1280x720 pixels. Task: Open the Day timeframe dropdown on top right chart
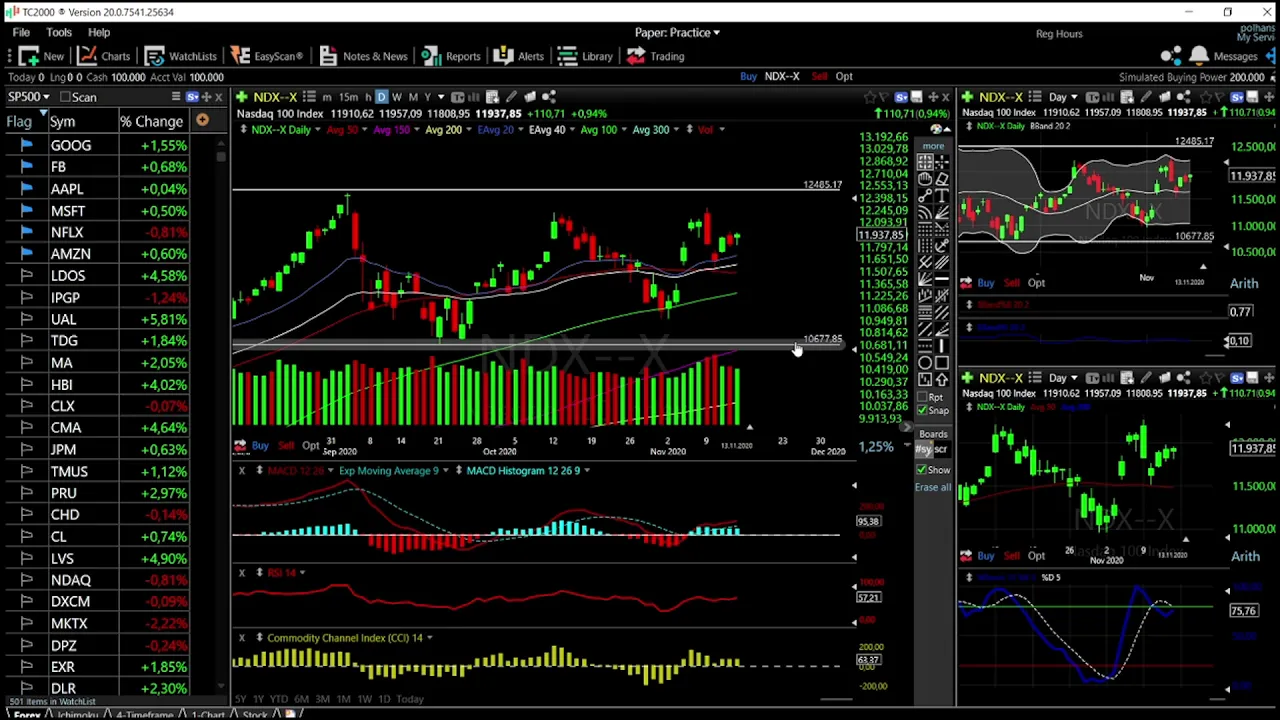[x=1062, y=97]
